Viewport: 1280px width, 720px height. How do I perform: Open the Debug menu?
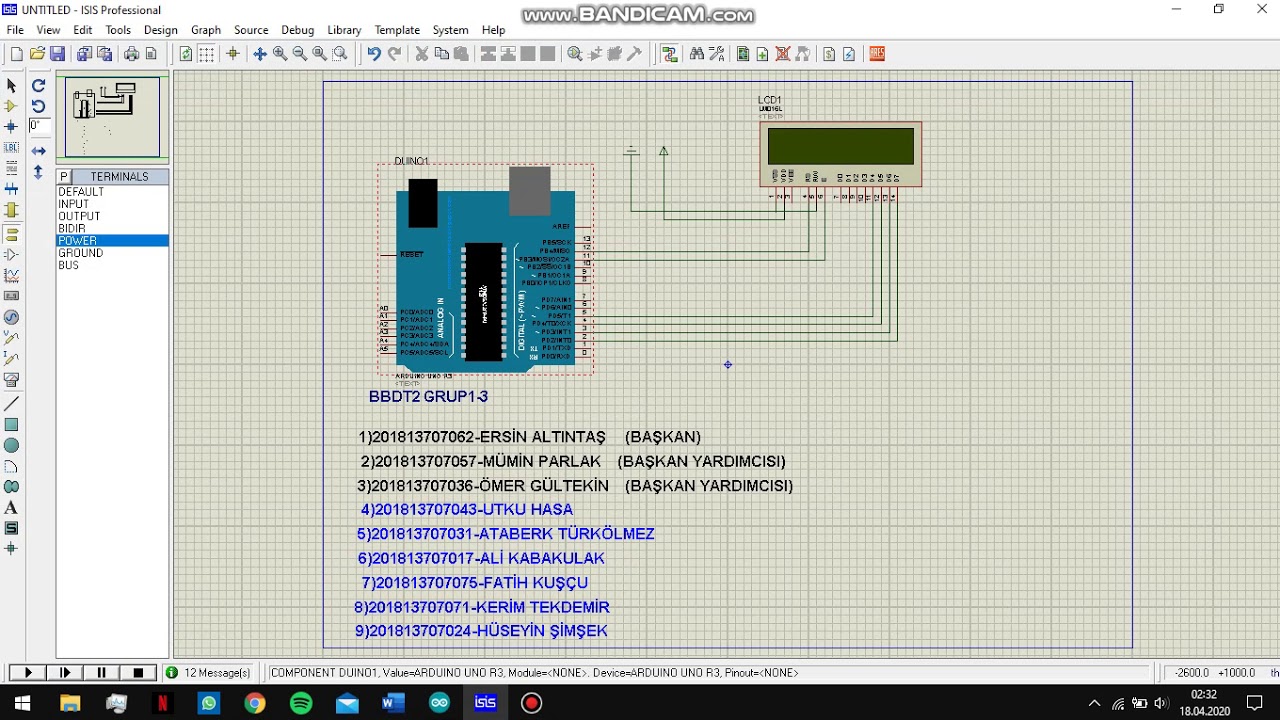[x=297, y=30]
